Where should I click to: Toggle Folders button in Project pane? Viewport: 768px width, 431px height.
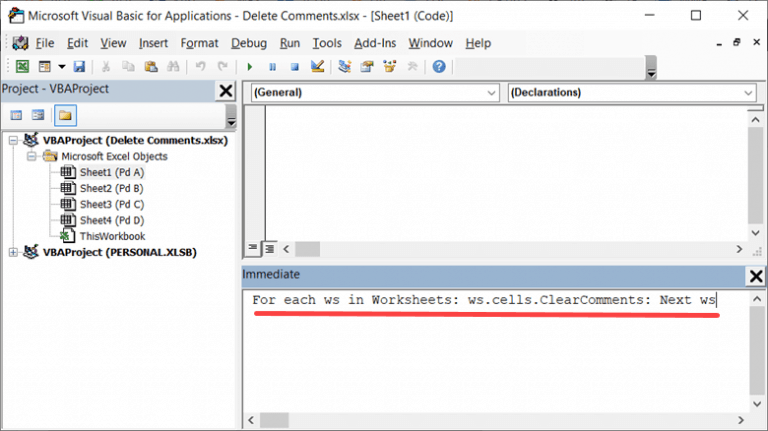pos(65,116)
